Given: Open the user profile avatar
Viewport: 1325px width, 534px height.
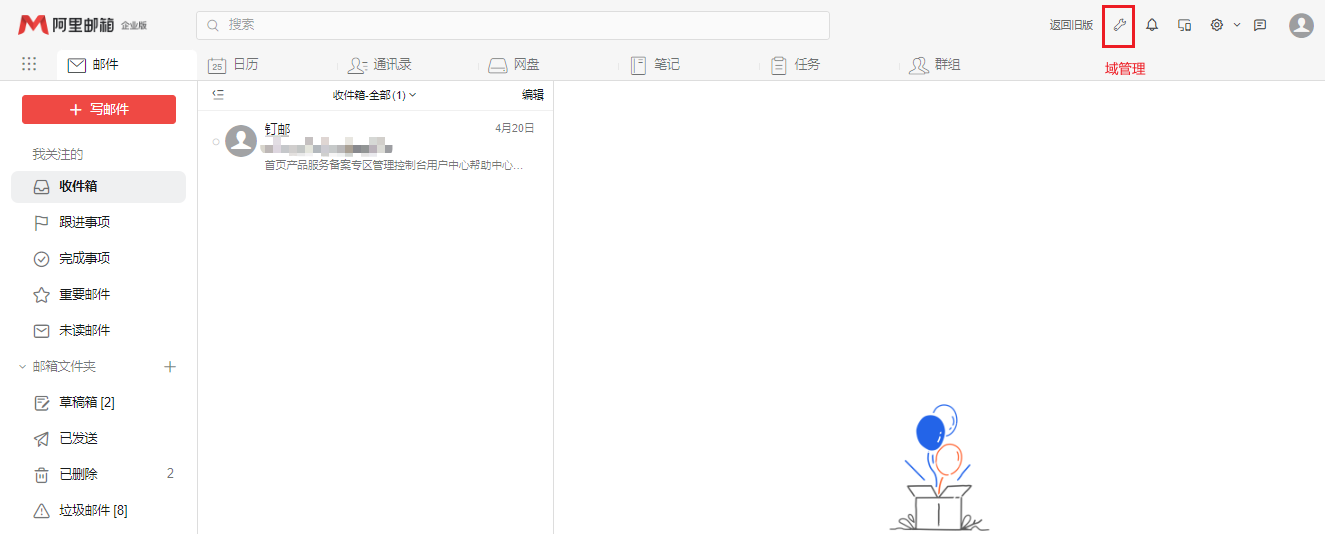Looking at the screenshot, I should coord(1301,25).
